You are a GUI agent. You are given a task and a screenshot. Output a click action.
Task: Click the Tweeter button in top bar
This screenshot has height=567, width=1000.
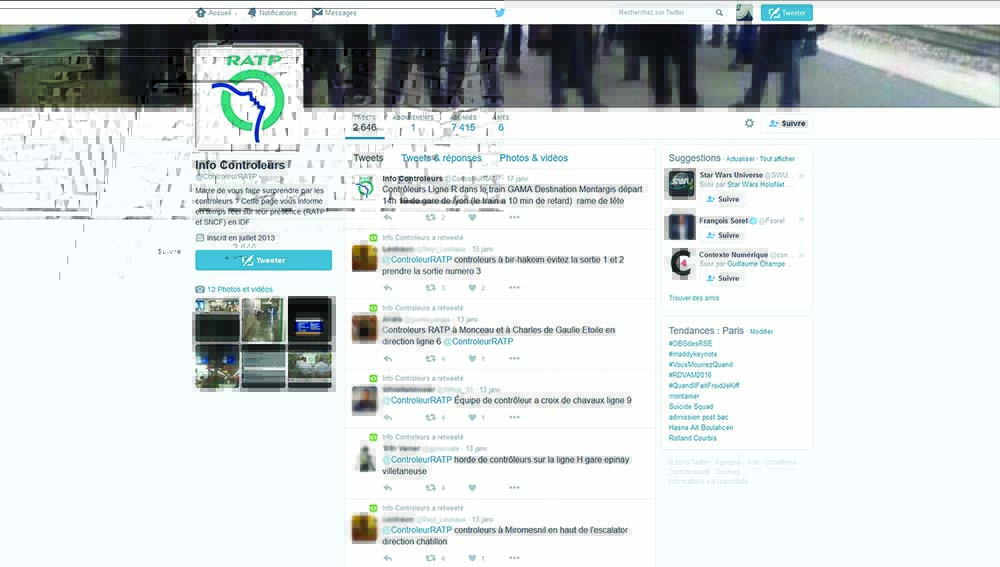pyautogui.click(x=786, y=13)
